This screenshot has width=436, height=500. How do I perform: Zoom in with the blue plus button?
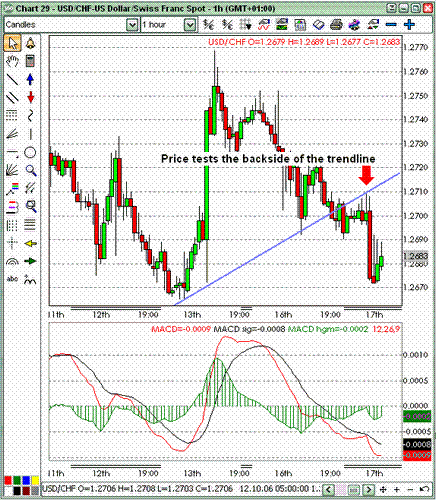(x=409, y=25)
